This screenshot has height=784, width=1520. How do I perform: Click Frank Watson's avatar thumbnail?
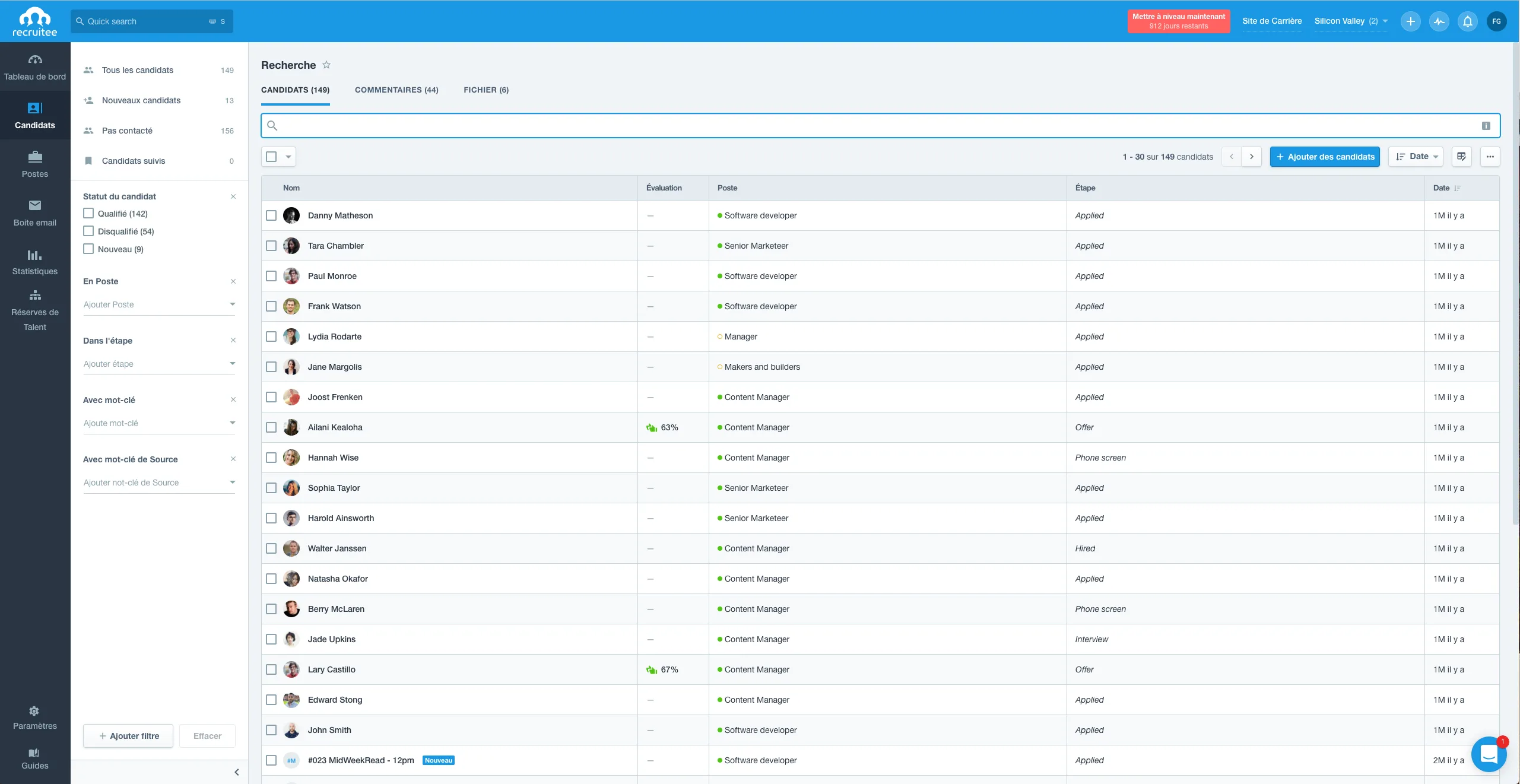pyautogui.click(x=291, y=306)
